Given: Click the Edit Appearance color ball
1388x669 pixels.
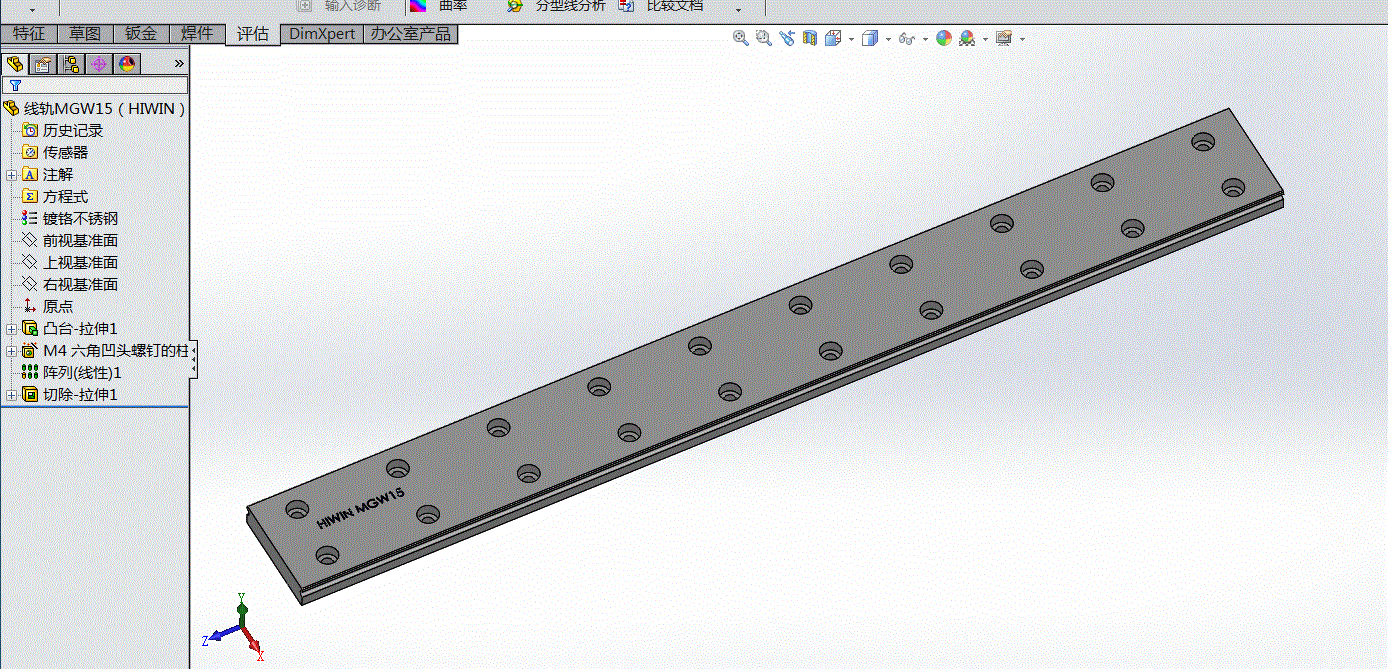Looking at the screenshot, I should (x=943, y=38).
